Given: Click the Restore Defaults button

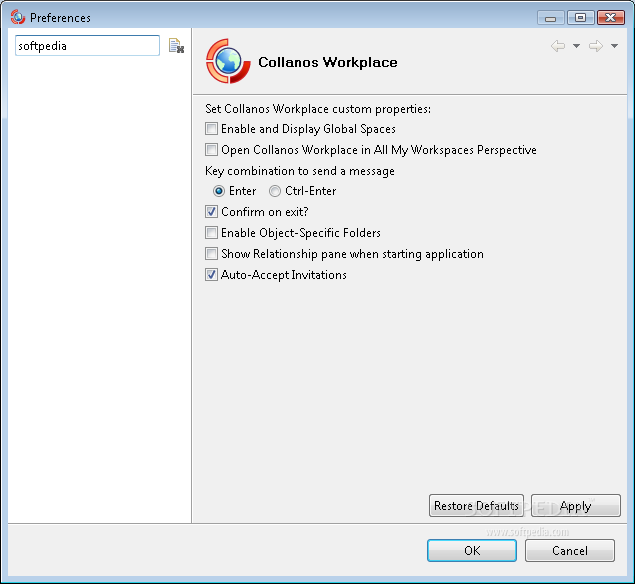Looking at the screenshot, I should click(x=476, y=505).
